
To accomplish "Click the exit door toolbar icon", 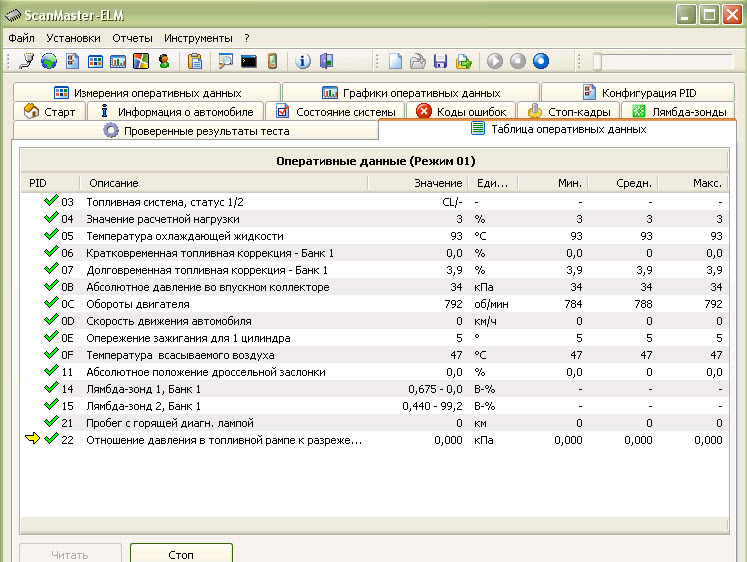I will (x=326, y=61).
